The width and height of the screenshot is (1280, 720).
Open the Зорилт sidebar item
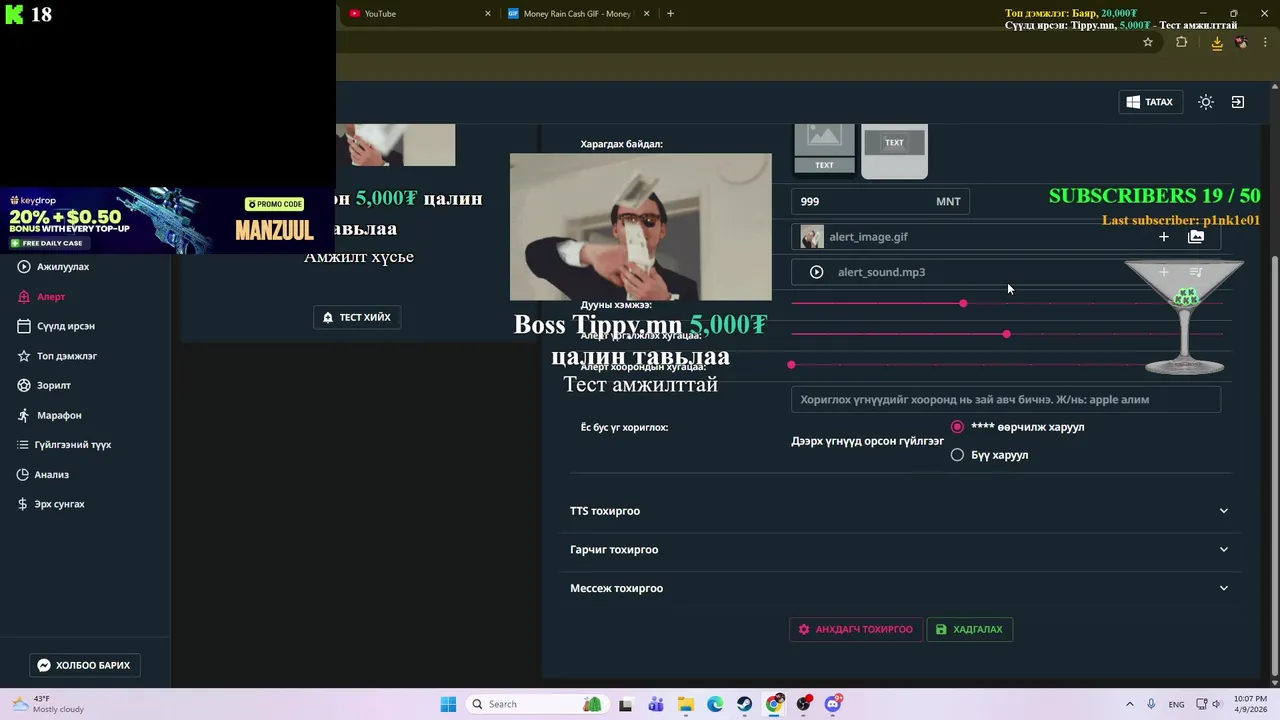coord(45,385)
